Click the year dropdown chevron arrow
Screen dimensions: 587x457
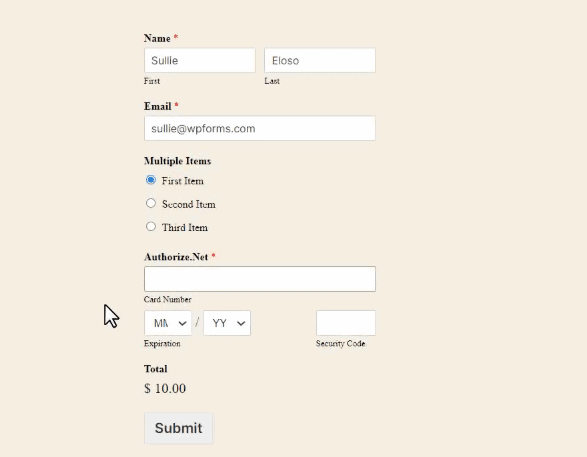[241, 323]
